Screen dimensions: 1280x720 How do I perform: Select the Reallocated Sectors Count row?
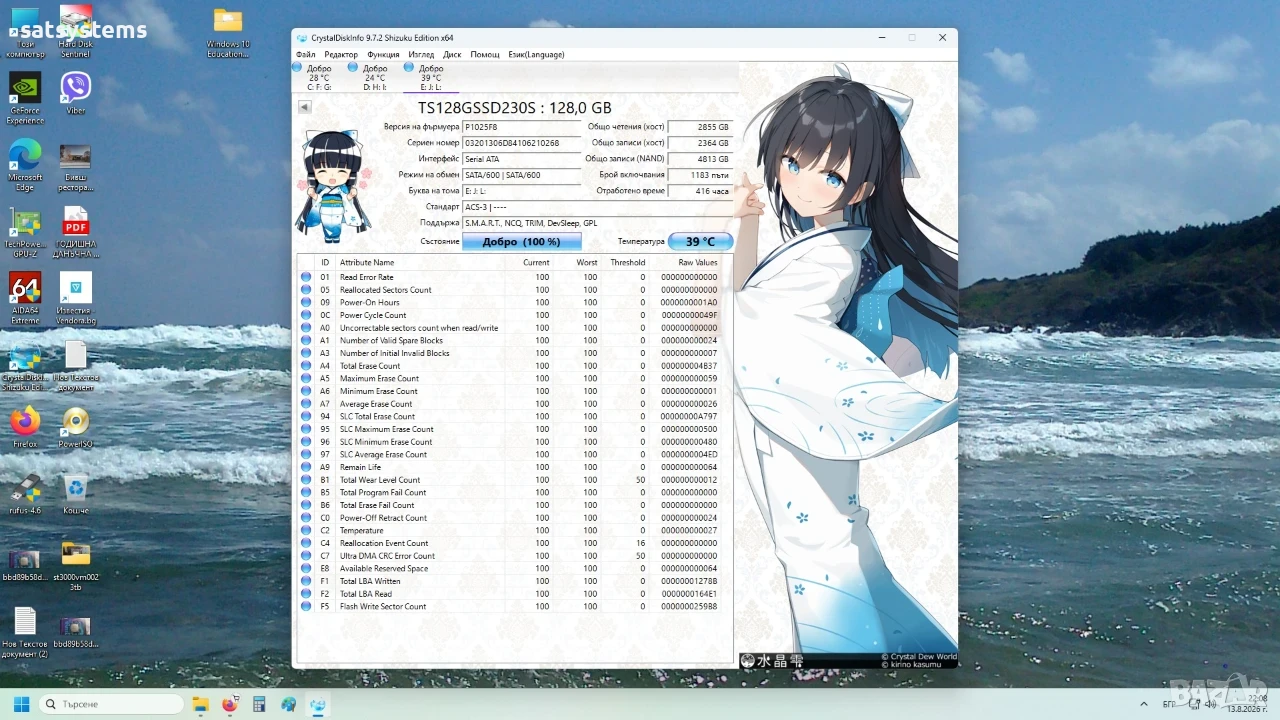(514, 290)
